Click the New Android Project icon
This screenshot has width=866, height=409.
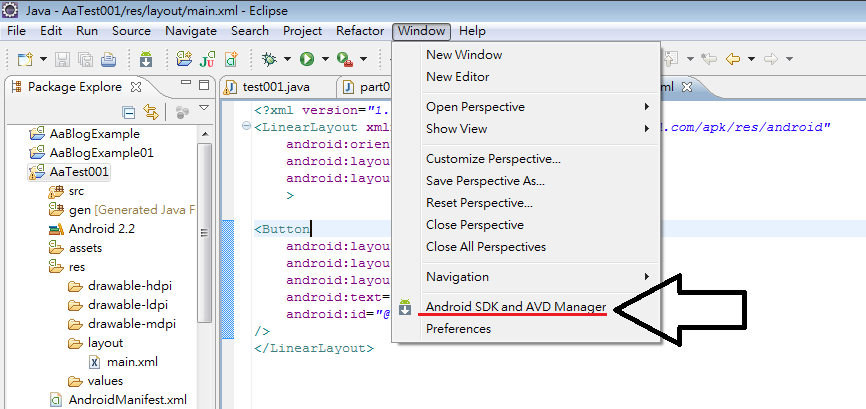click(x=183, y=59)
